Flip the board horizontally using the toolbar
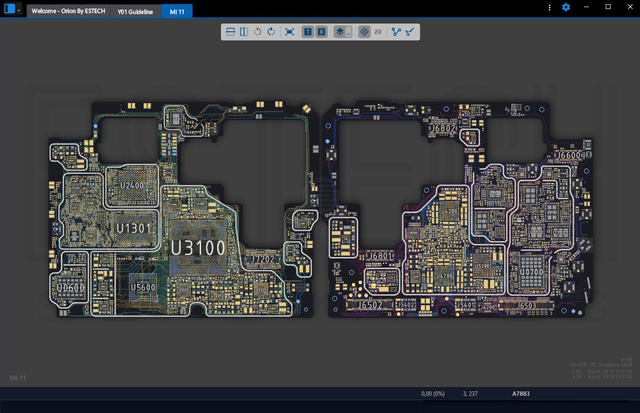Viewport: 640px width, 413px height. 243,32
